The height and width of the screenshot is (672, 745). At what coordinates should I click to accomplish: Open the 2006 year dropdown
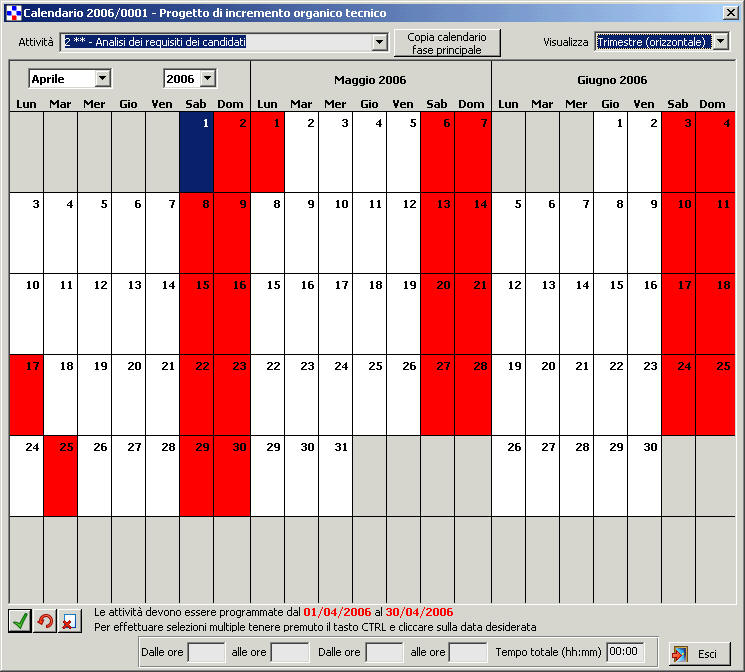click(207, 78)
